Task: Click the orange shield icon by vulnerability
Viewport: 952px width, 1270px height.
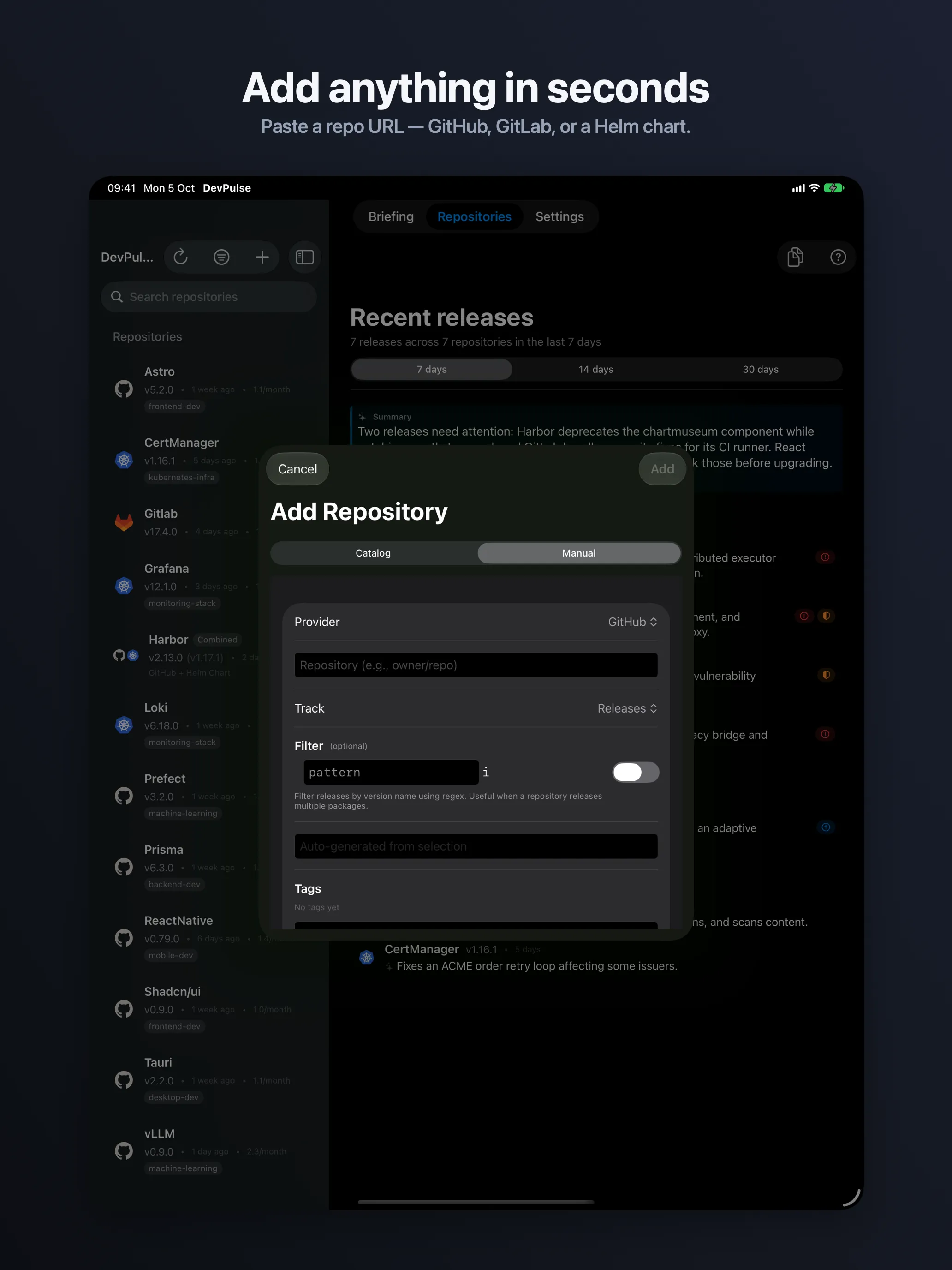Action: tap(826, 675)
